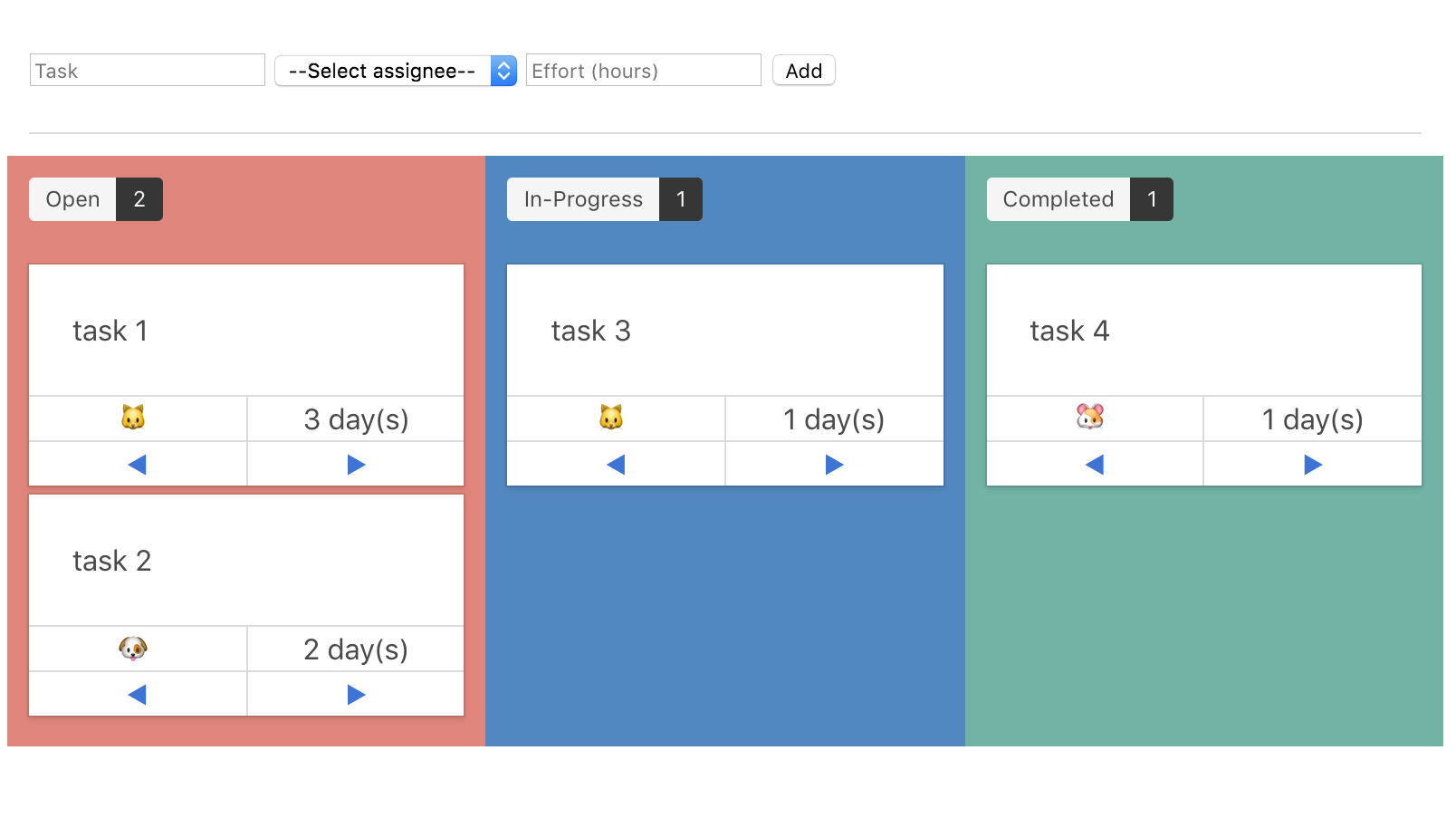Click the In-Progress column header
The width and height of the screenshot is (1456, 837).
tap(582, 199)
